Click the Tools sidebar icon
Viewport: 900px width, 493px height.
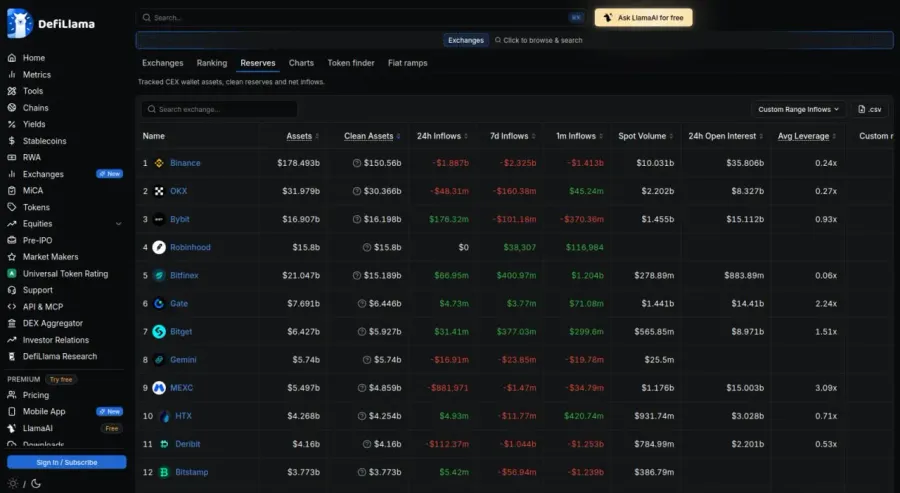11,91
